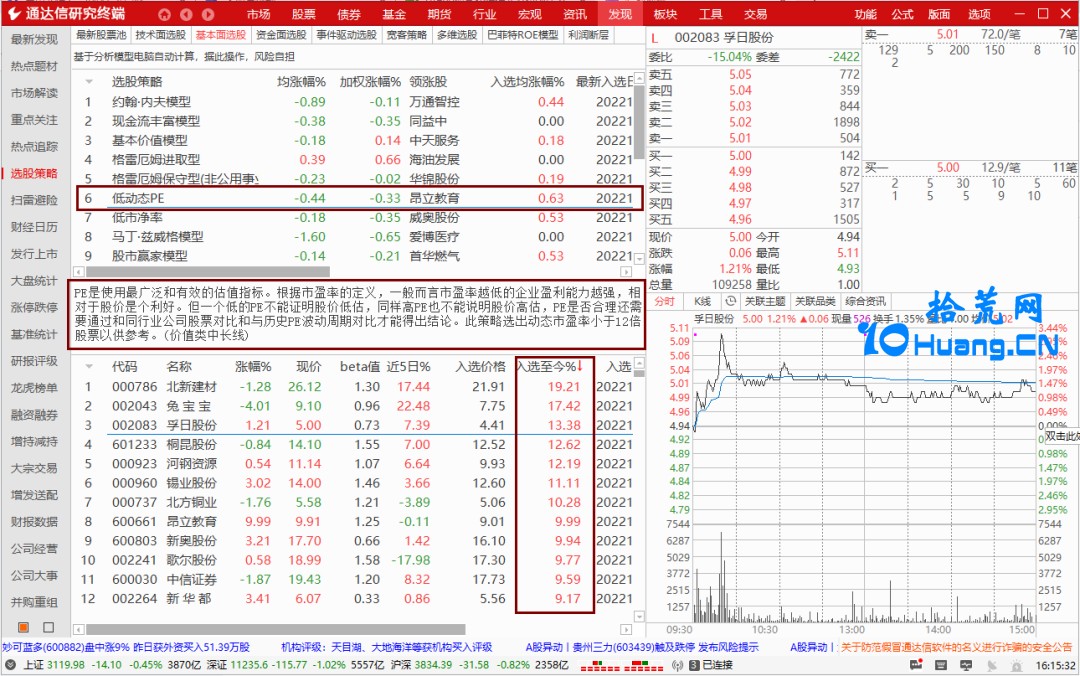This screenshot has height=676, width=1080.
Task: Open the 贵州三力(603439) news ticker item
Action: pos(642,648)
